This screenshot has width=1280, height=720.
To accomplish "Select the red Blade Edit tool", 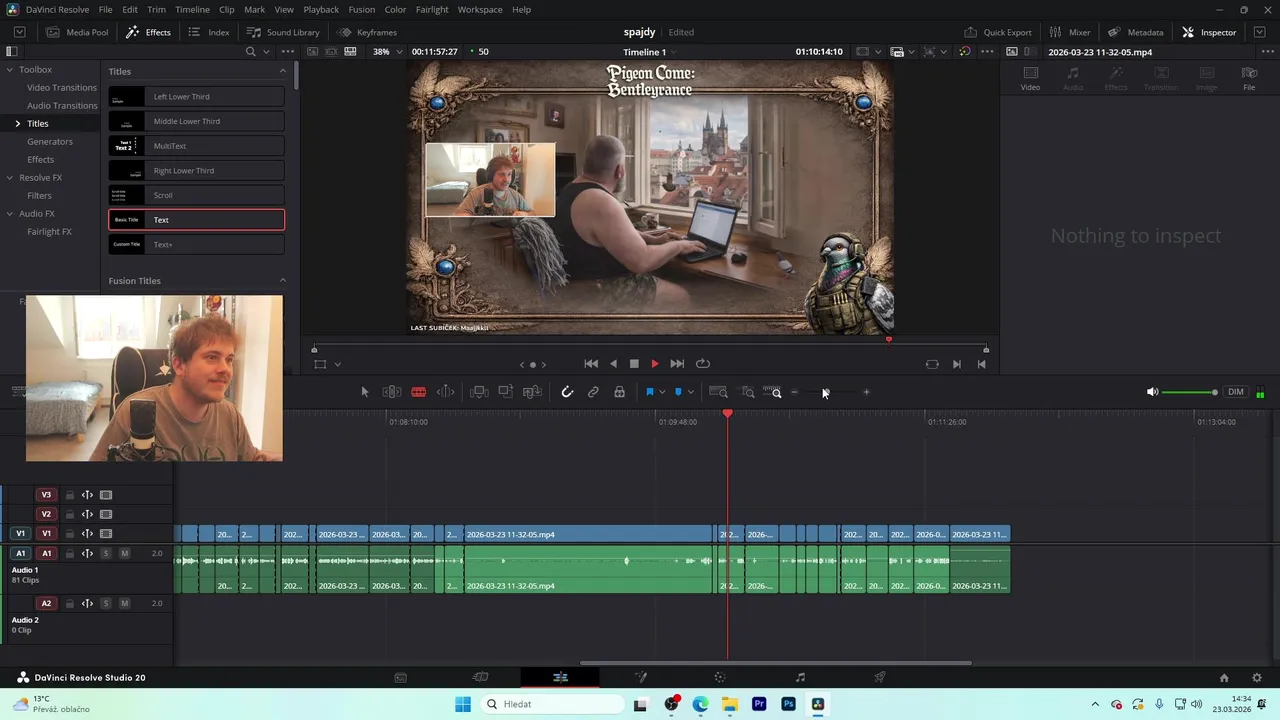I will pyautogui.click(x=419, y=392).
